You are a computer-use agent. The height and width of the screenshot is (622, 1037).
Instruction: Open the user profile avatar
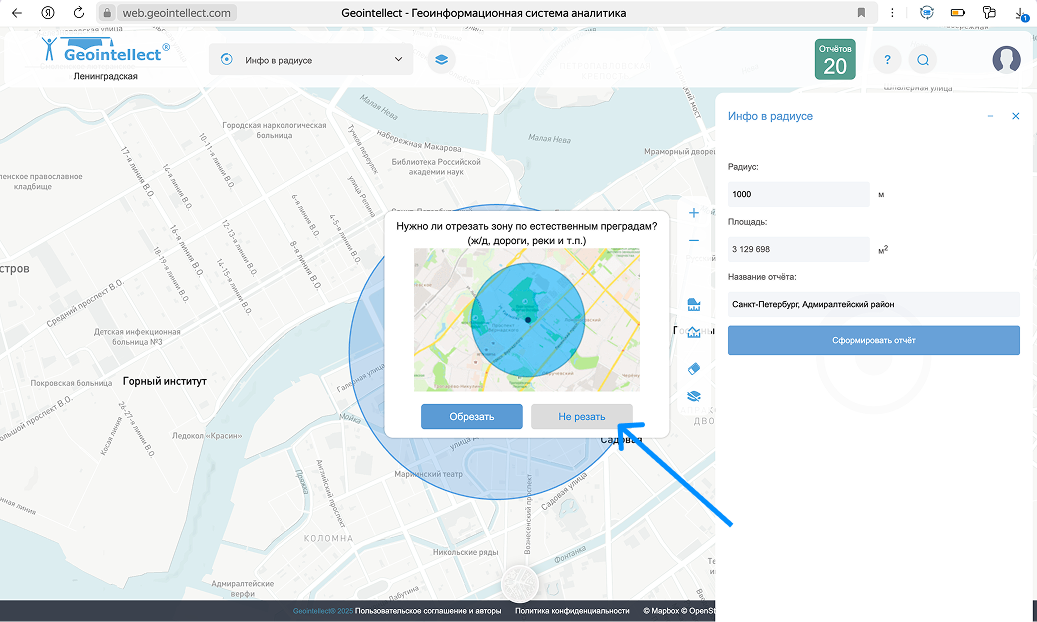click(1006, 60)
